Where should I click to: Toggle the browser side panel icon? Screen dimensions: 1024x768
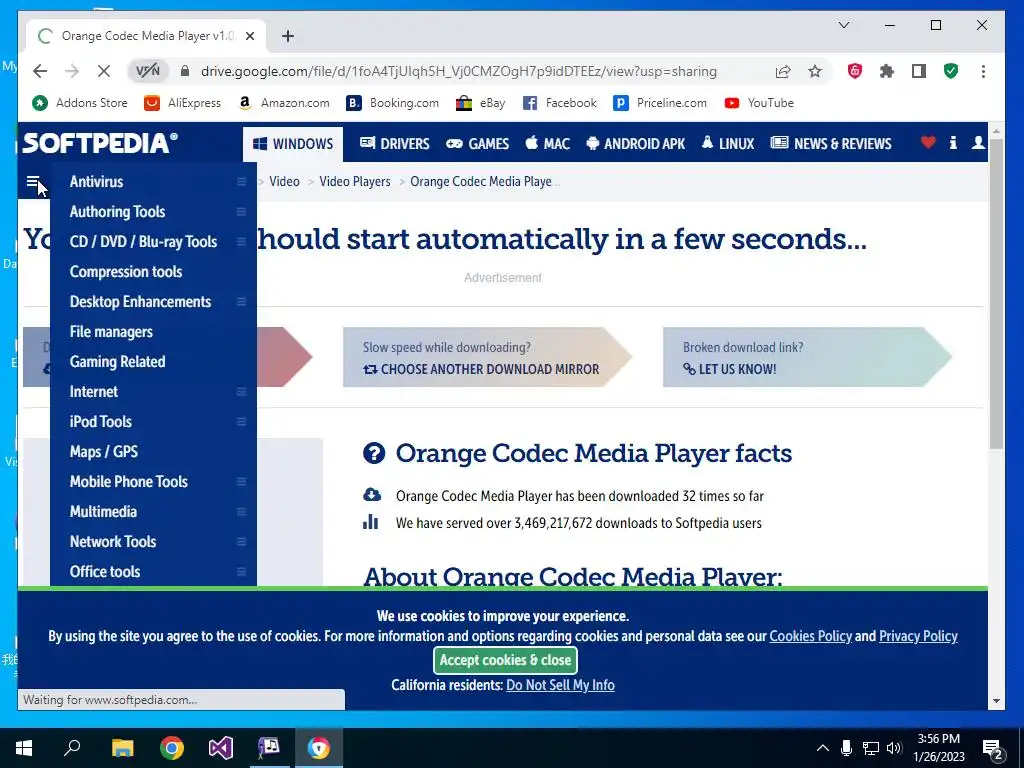click(x=919, y=71)
